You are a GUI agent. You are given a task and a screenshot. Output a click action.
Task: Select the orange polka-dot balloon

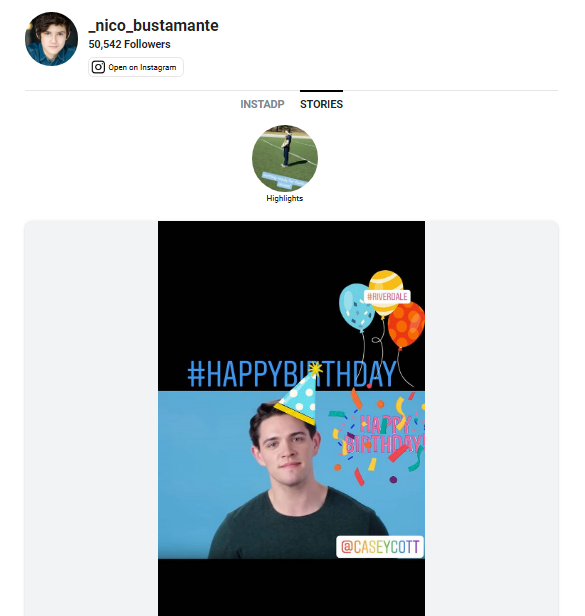(x=406, y=325)
